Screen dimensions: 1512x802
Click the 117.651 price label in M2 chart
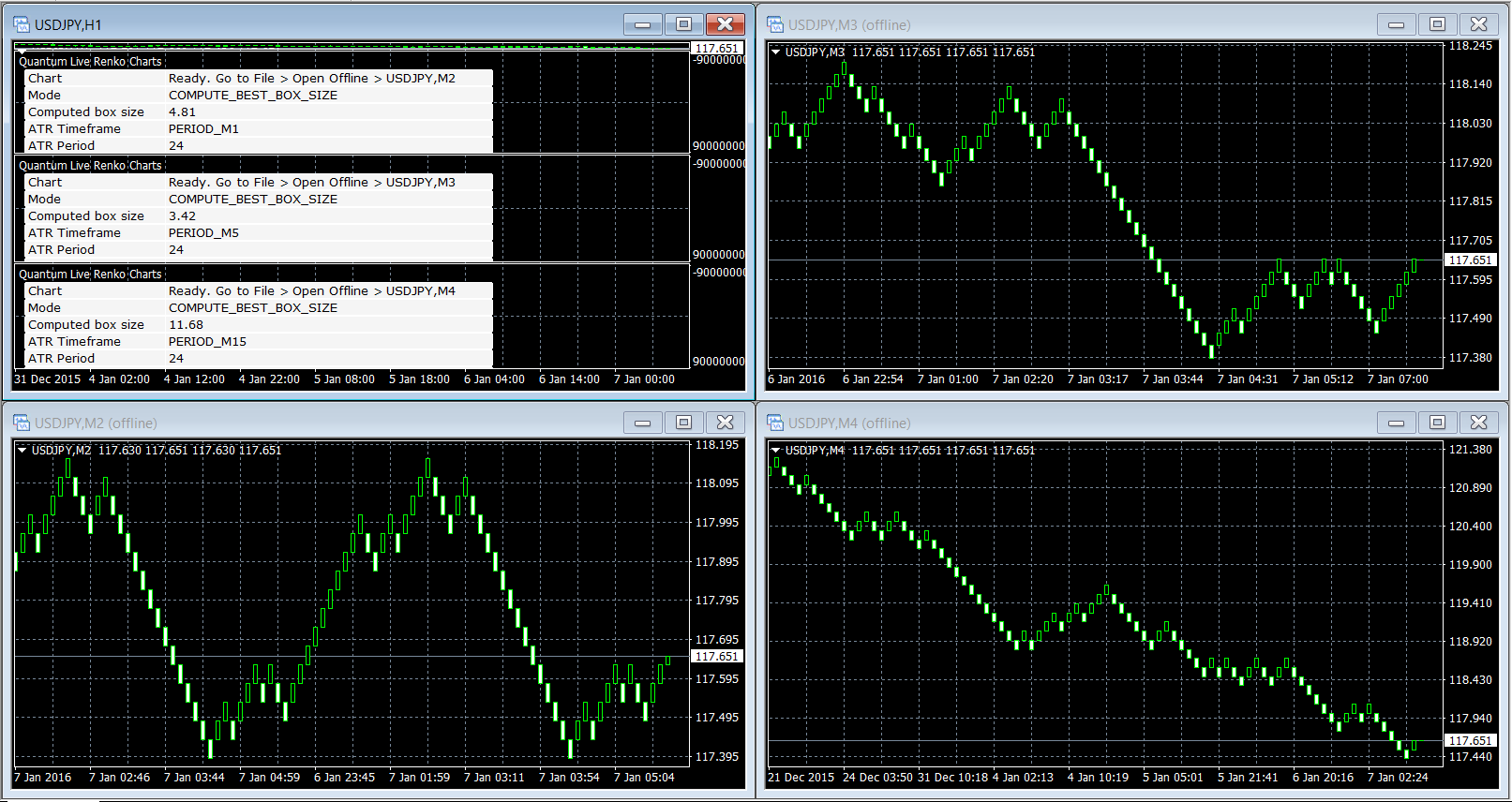(716, 657)
